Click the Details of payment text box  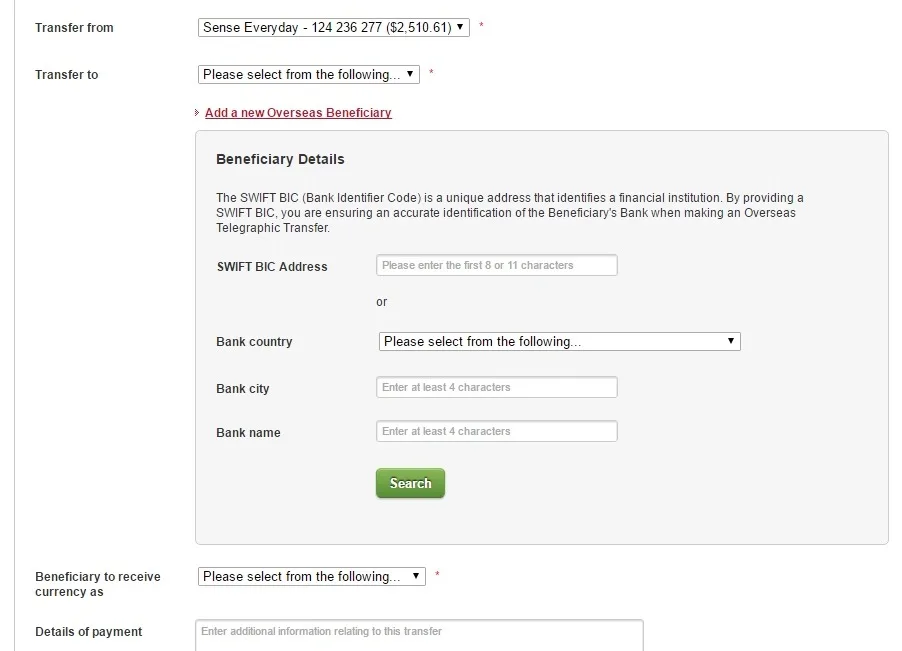(420, 635)
